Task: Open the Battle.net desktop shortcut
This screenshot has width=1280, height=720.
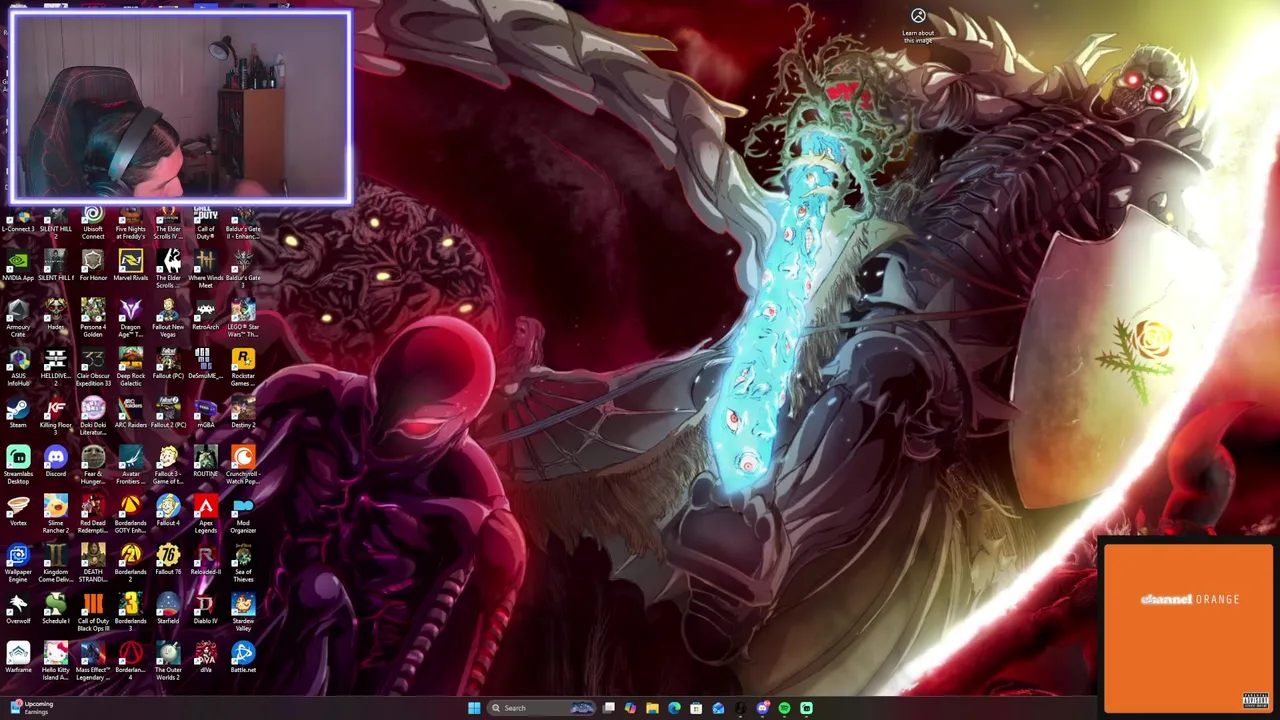Action: point(243,658)
